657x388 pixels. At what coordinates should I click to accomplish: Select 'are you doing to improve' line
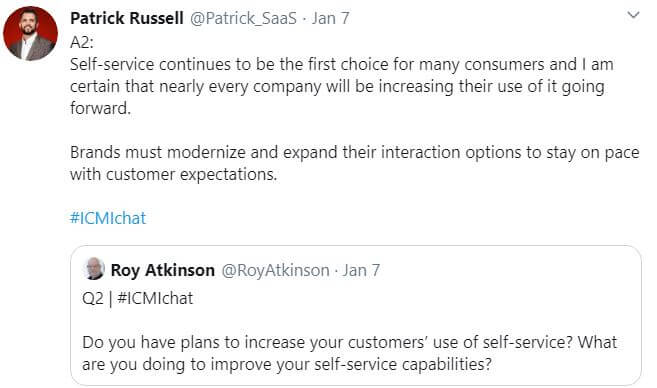tap(287, 364)
